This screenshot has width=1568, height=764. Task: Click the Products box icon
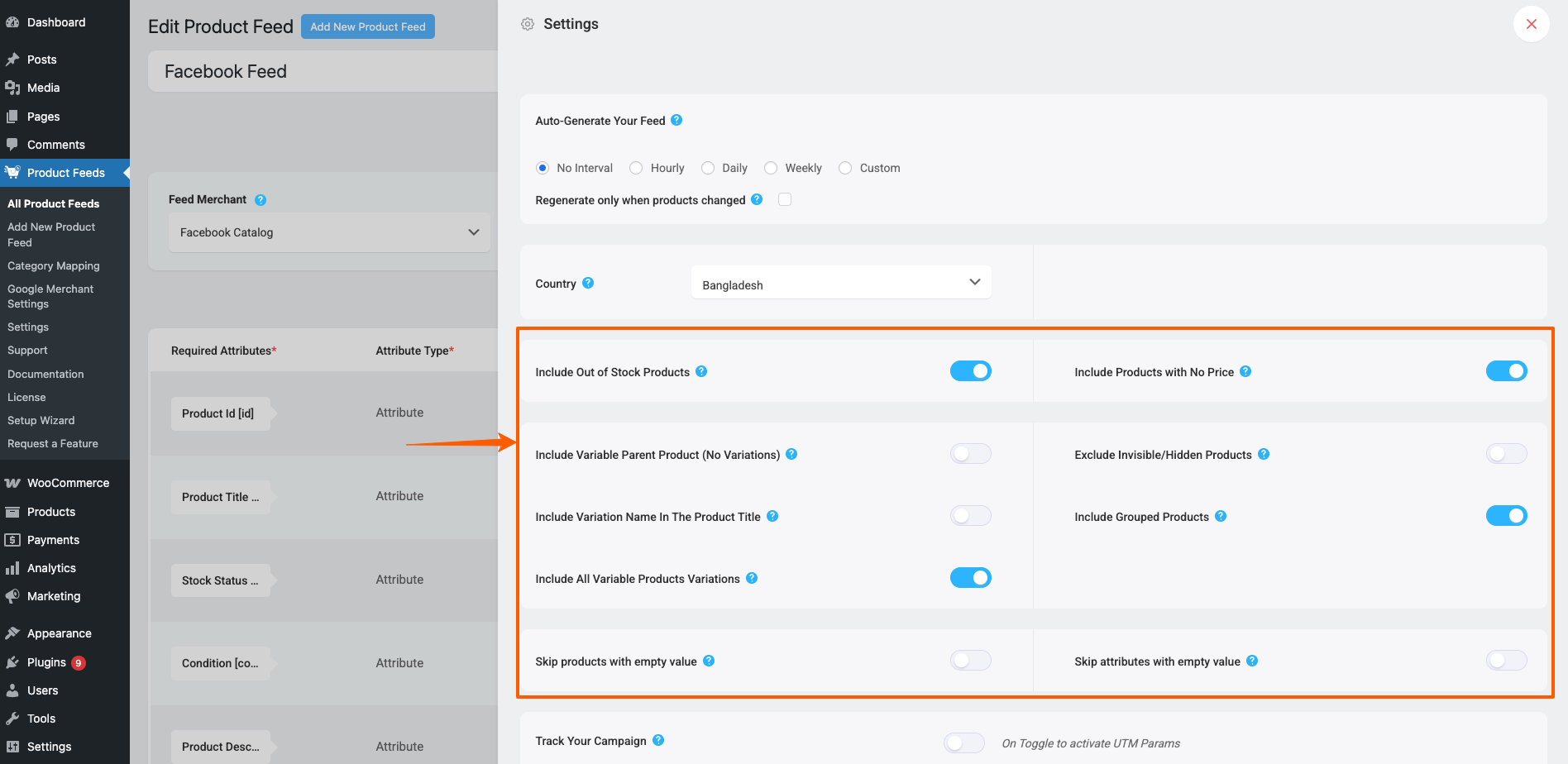coord(12,512)
